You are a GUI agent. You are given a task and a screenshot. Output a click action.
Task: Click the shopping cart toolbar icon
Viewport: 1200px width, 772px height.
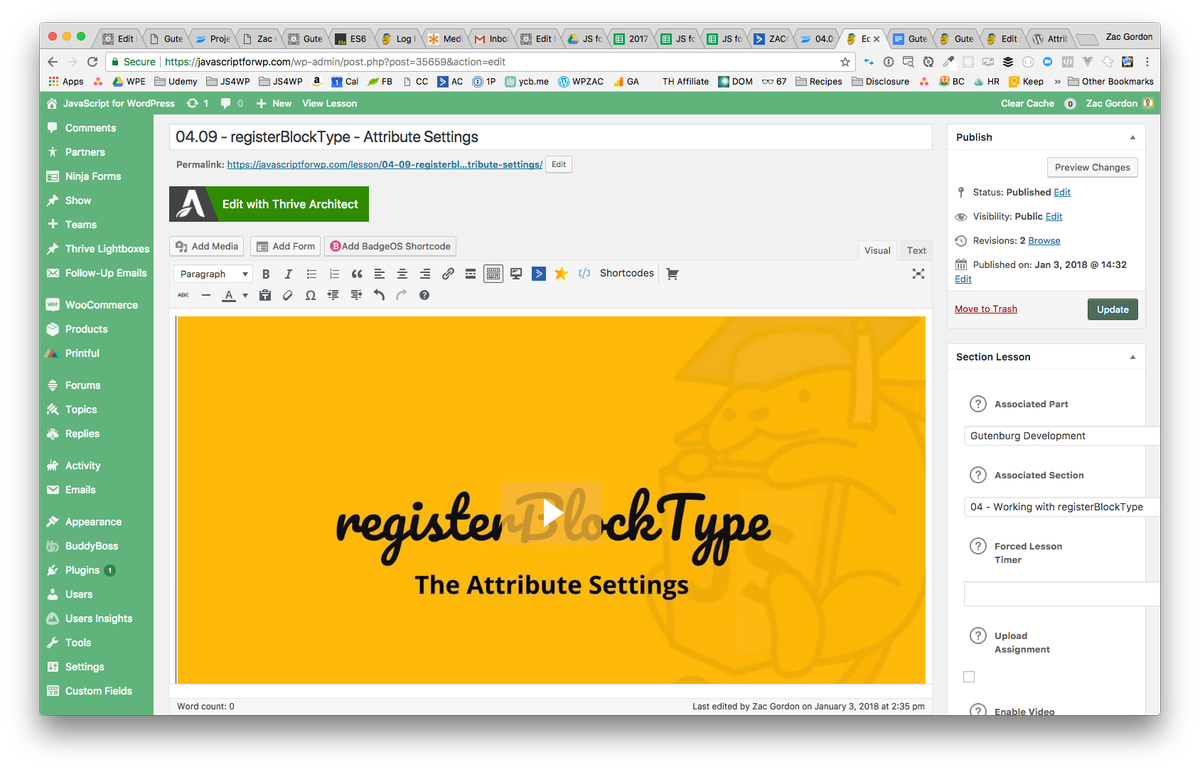(672, 274)
